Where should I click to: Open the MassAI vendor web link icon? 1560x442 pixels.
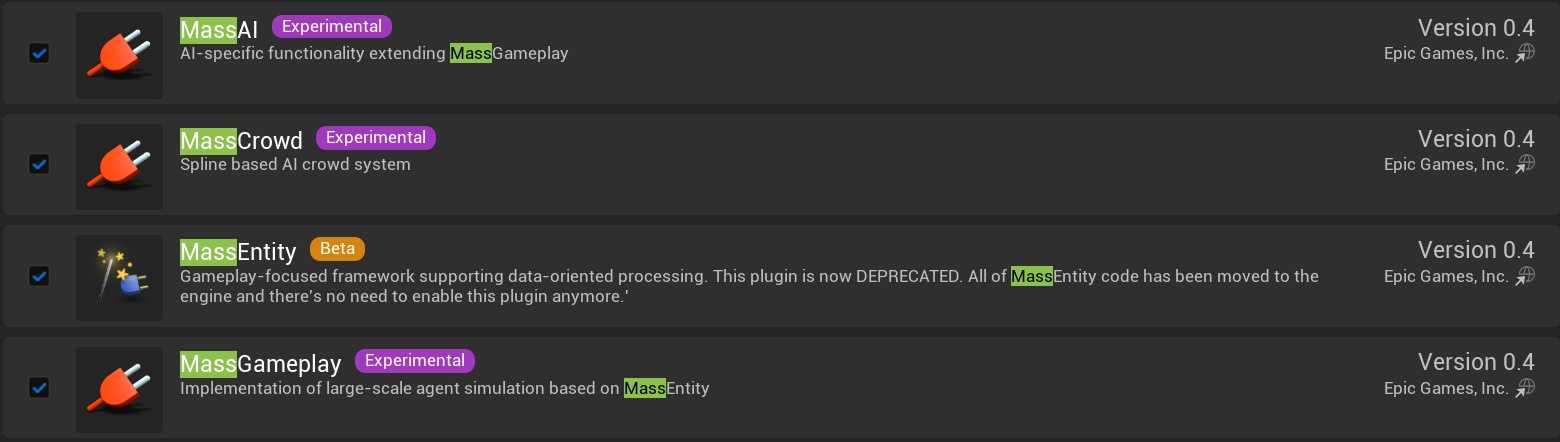(x=1525, y=54)
